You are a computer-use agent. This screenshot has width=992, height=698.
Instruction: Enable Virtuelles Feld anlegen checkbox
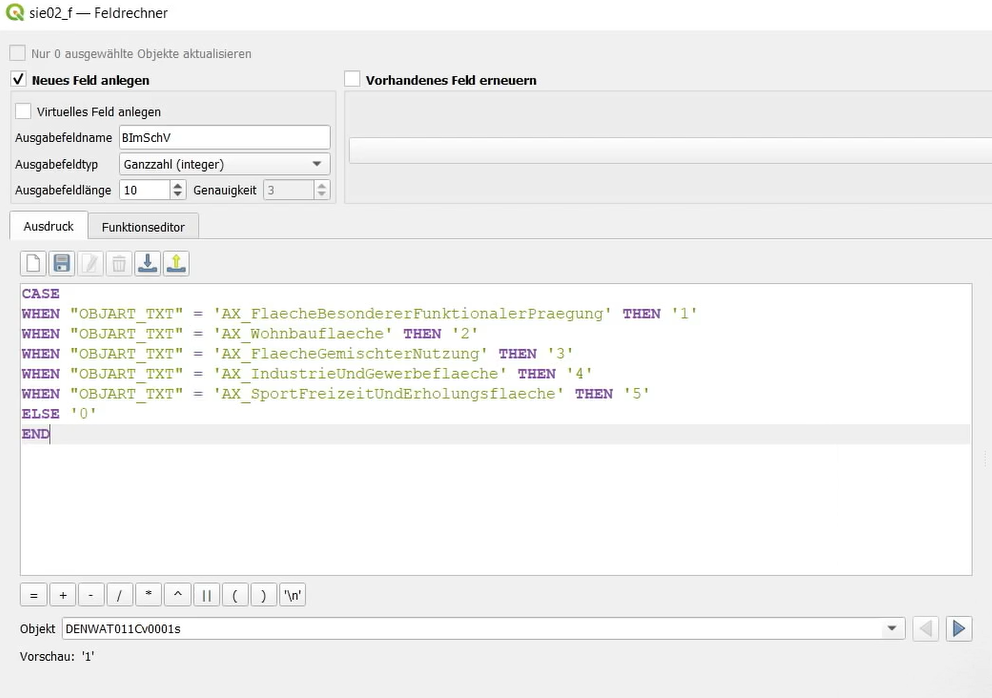pos(23,111)
